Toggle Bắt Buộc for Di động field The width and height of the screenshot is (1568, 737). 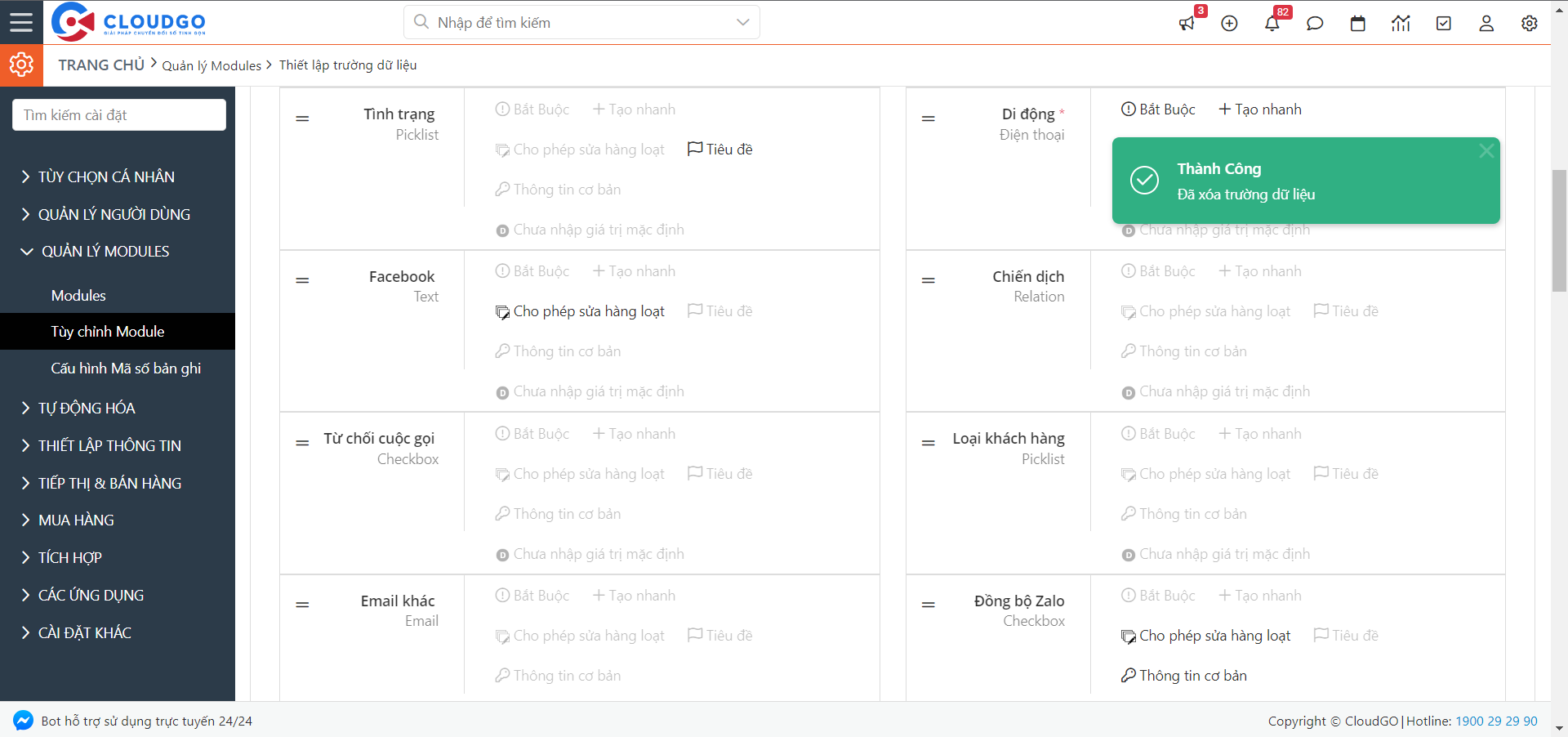pos(1158,109)
